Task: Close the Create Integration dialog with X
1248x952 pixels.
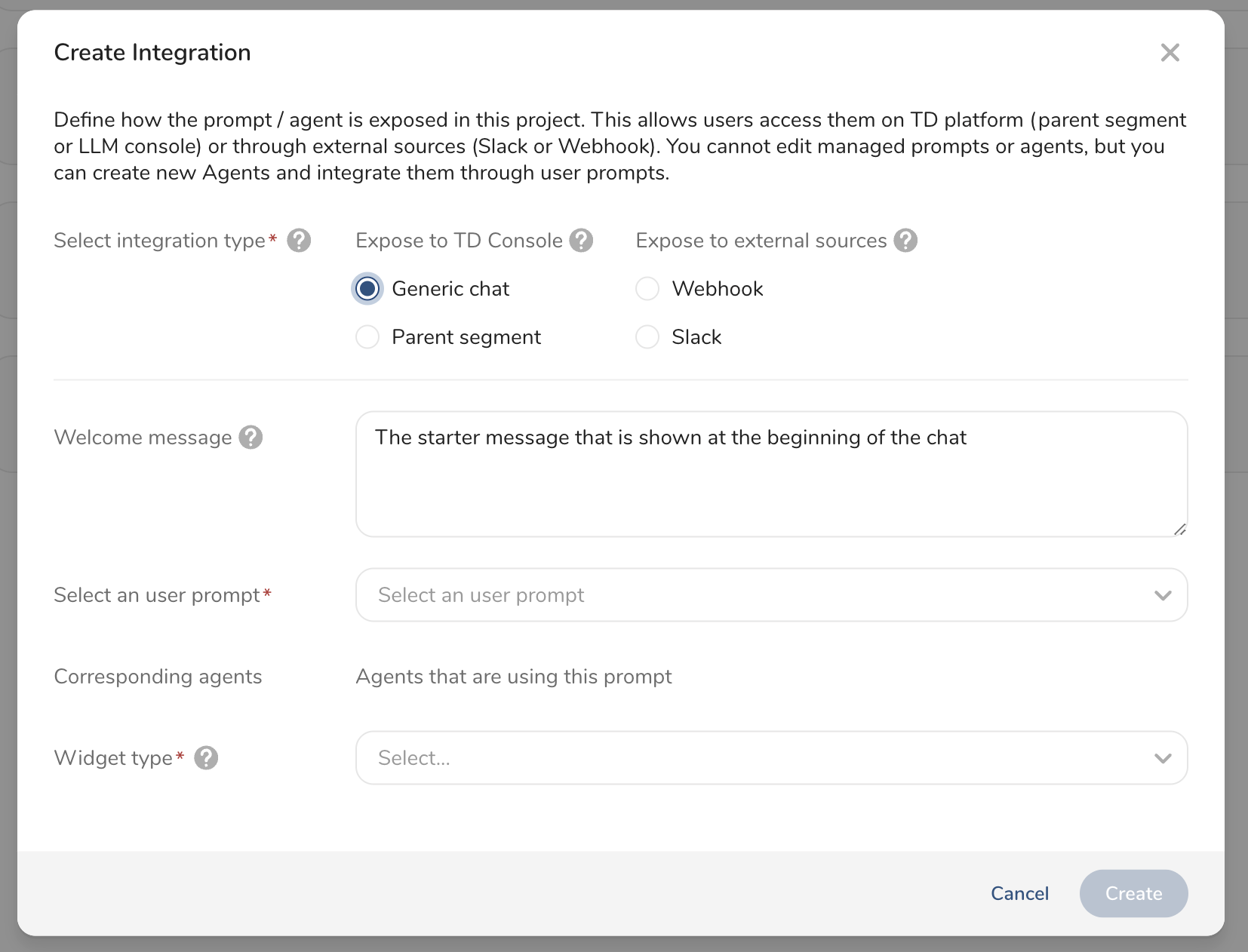Action: pyautogui.click(x=1170, y=53)
